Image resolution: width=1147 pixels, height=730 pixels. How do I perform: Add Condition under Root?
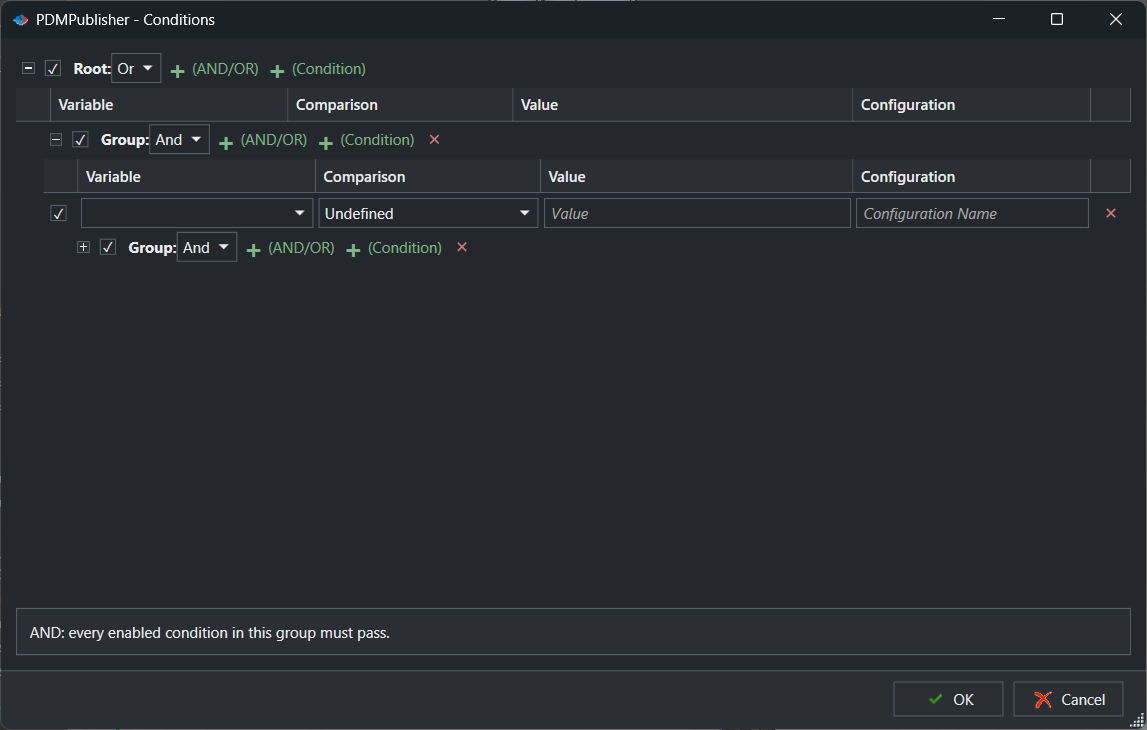coord(318,69)
